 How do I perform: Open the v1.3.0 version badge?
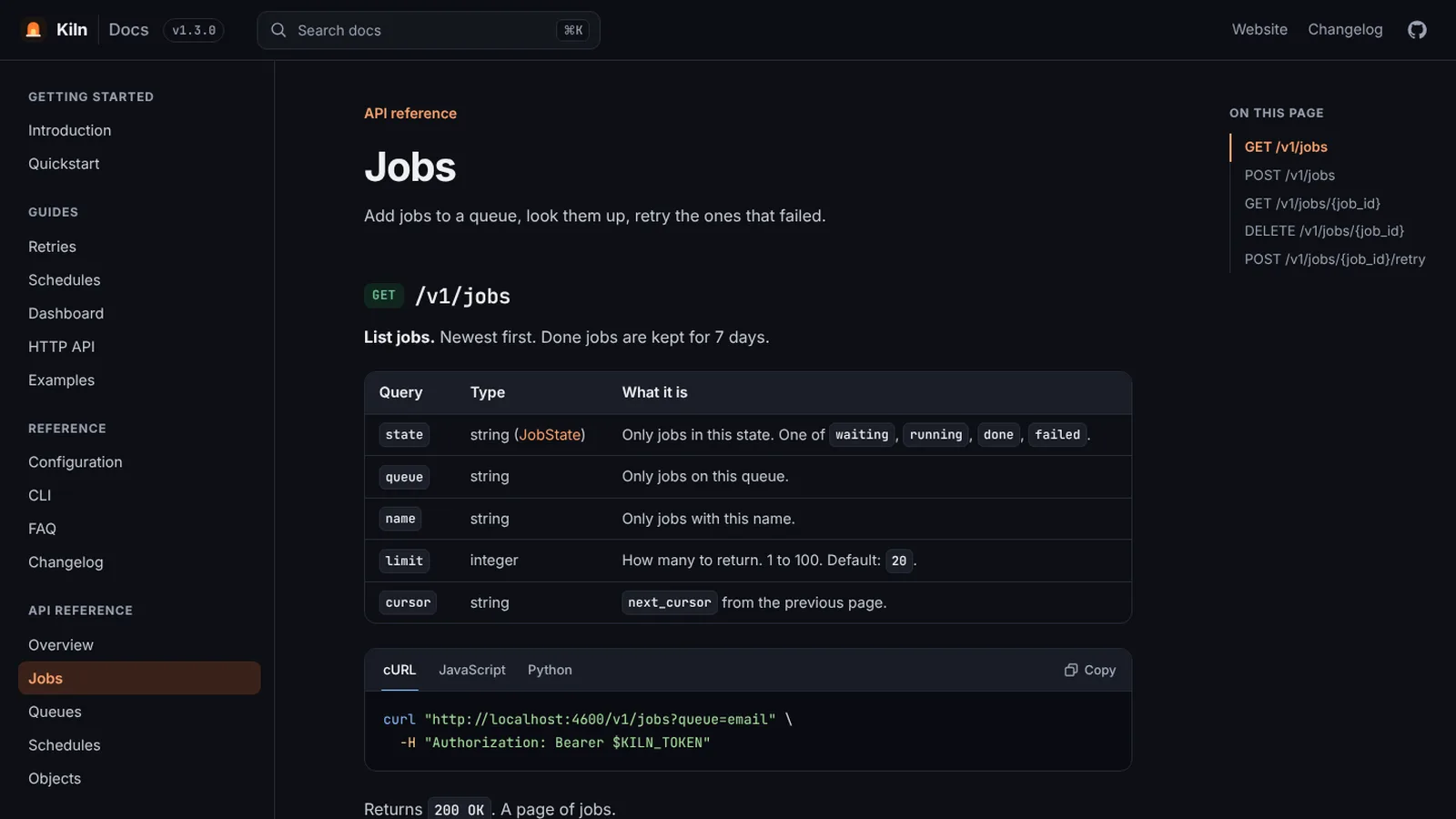coord(194,30)
